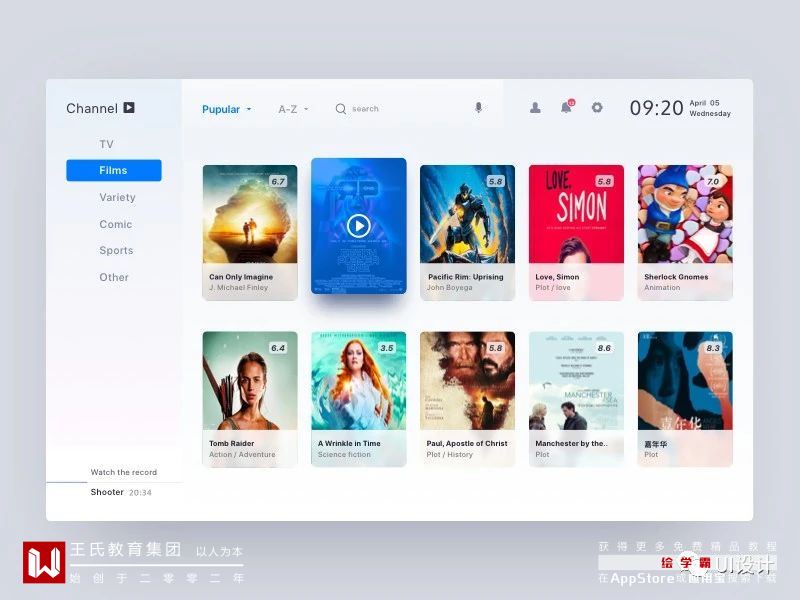Screen dimensions: 800x600
Task: Click into the search input field
Action: (408, 109)
